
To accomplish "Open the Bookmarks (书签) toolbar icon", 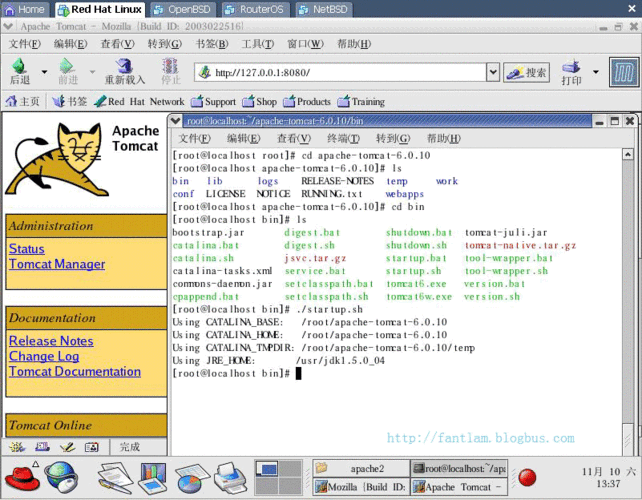I will point(70,101).
